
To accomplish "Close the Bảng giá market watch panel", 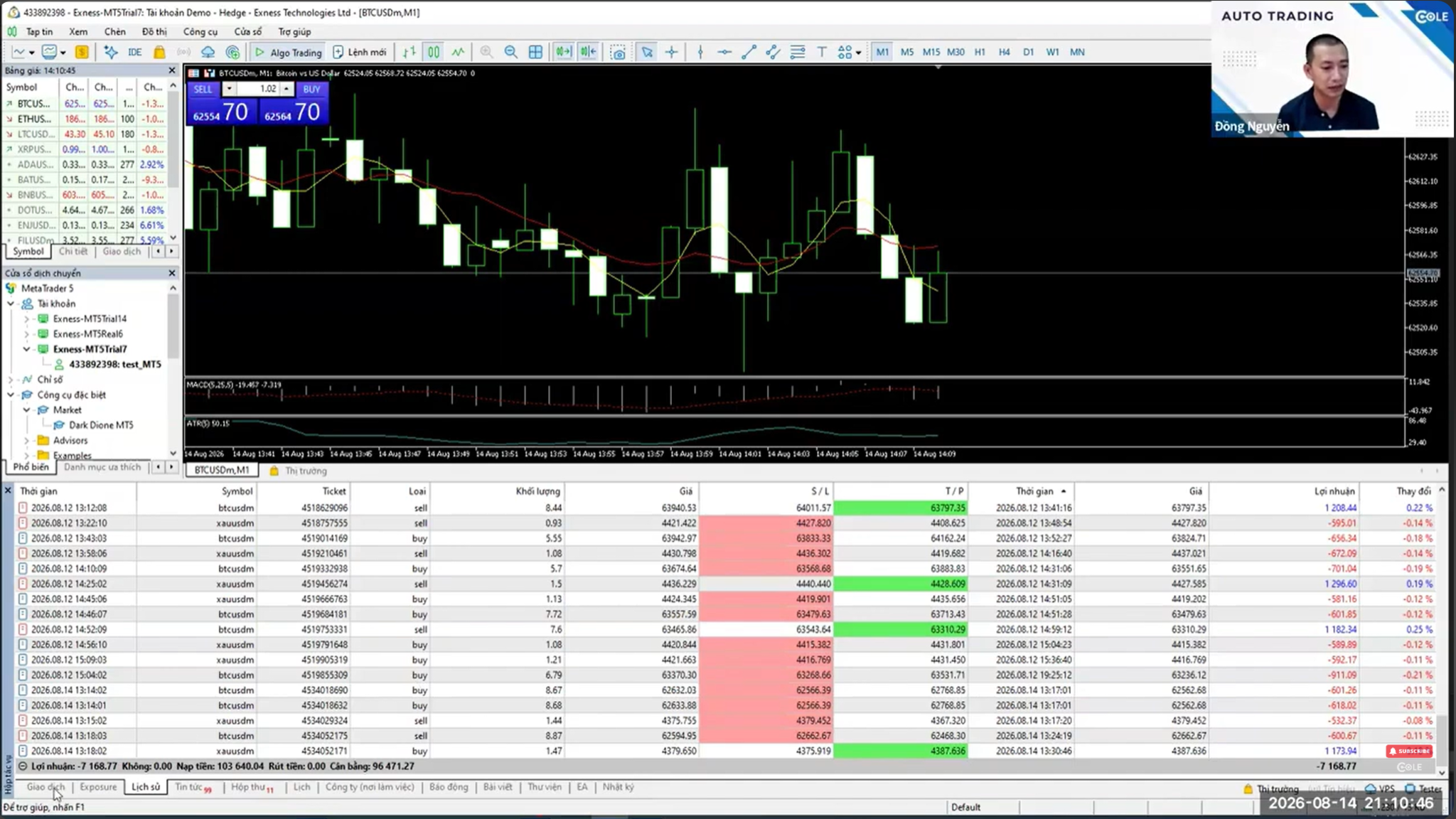I will pyautogui.click(x=171, y=70).
